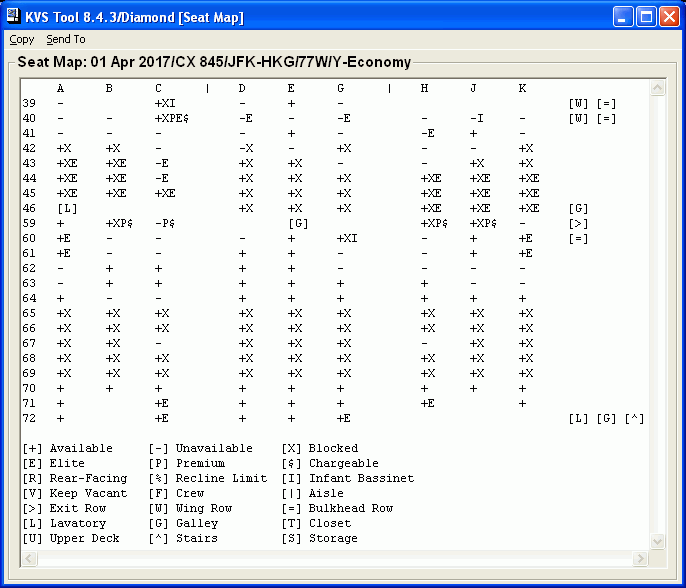This screenshot has height=588, width=686.
Task: Click the [^] stairs marker on row 72
Action: [x=634, y=419]
